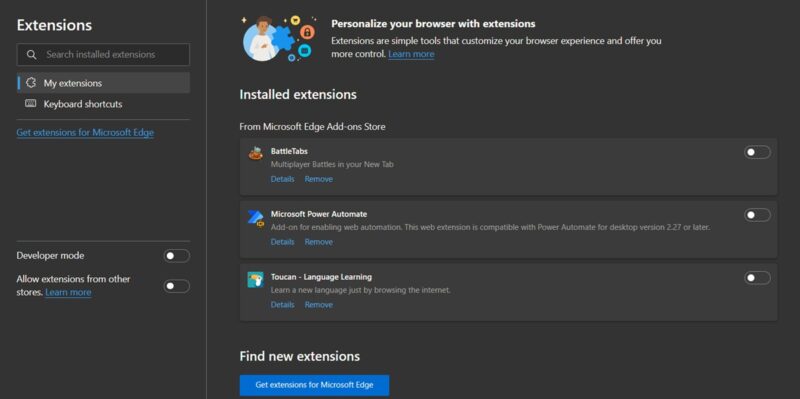Open Learn more link about other stores
The height and width of the screenshot is (399, 800).
click(x=68, y=292)
